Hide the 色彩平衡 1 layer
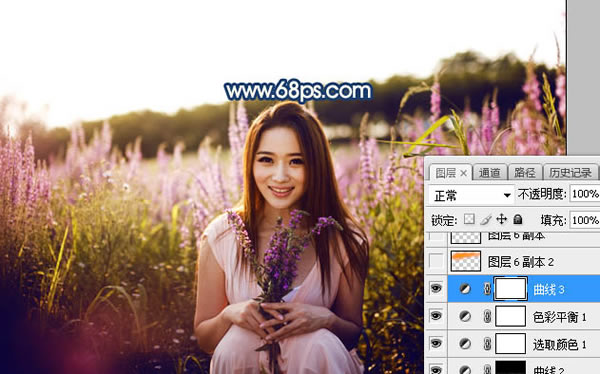 click(x=436, y=316)
